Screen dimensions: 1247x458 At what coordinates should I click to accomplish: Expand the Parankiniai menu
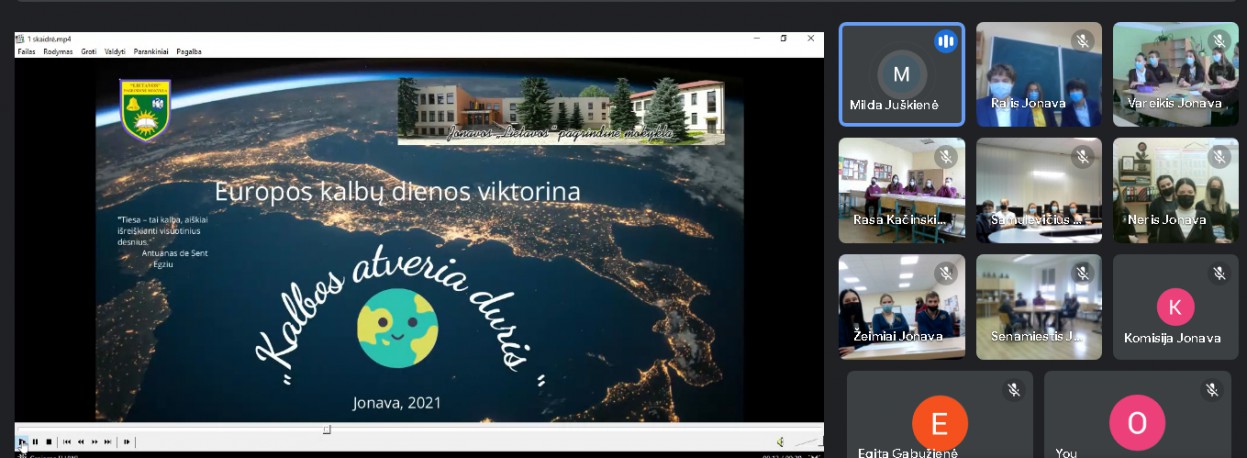[x=150, y=51]
